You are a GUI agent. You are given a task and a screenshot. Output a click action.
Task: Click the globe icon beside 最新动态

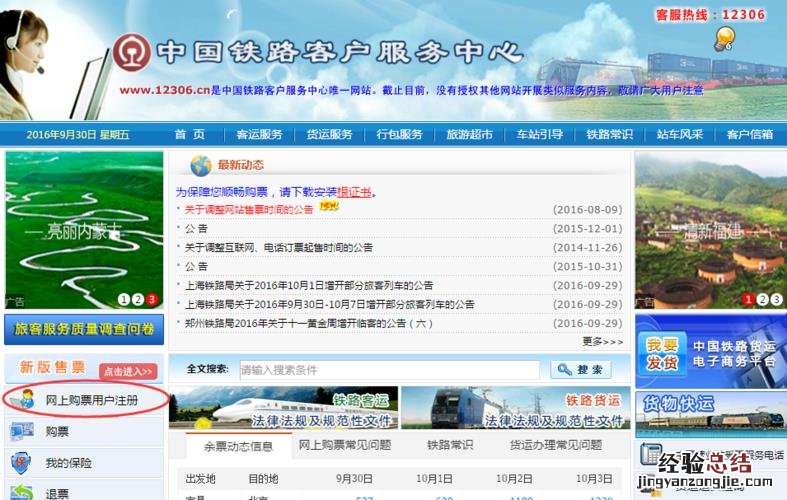click(200, 165)
